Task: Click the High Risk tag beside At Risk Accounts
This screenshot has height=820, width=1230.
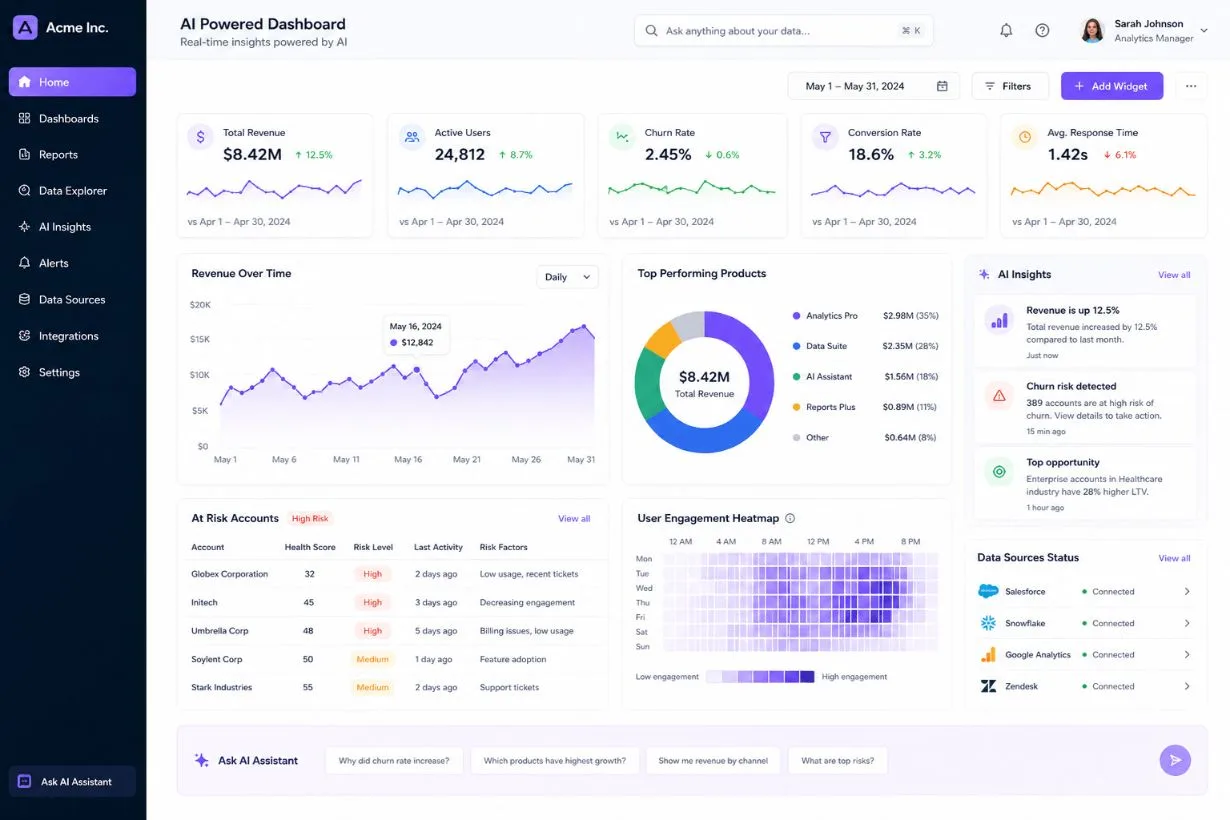Action: click(x=310, y=519)
